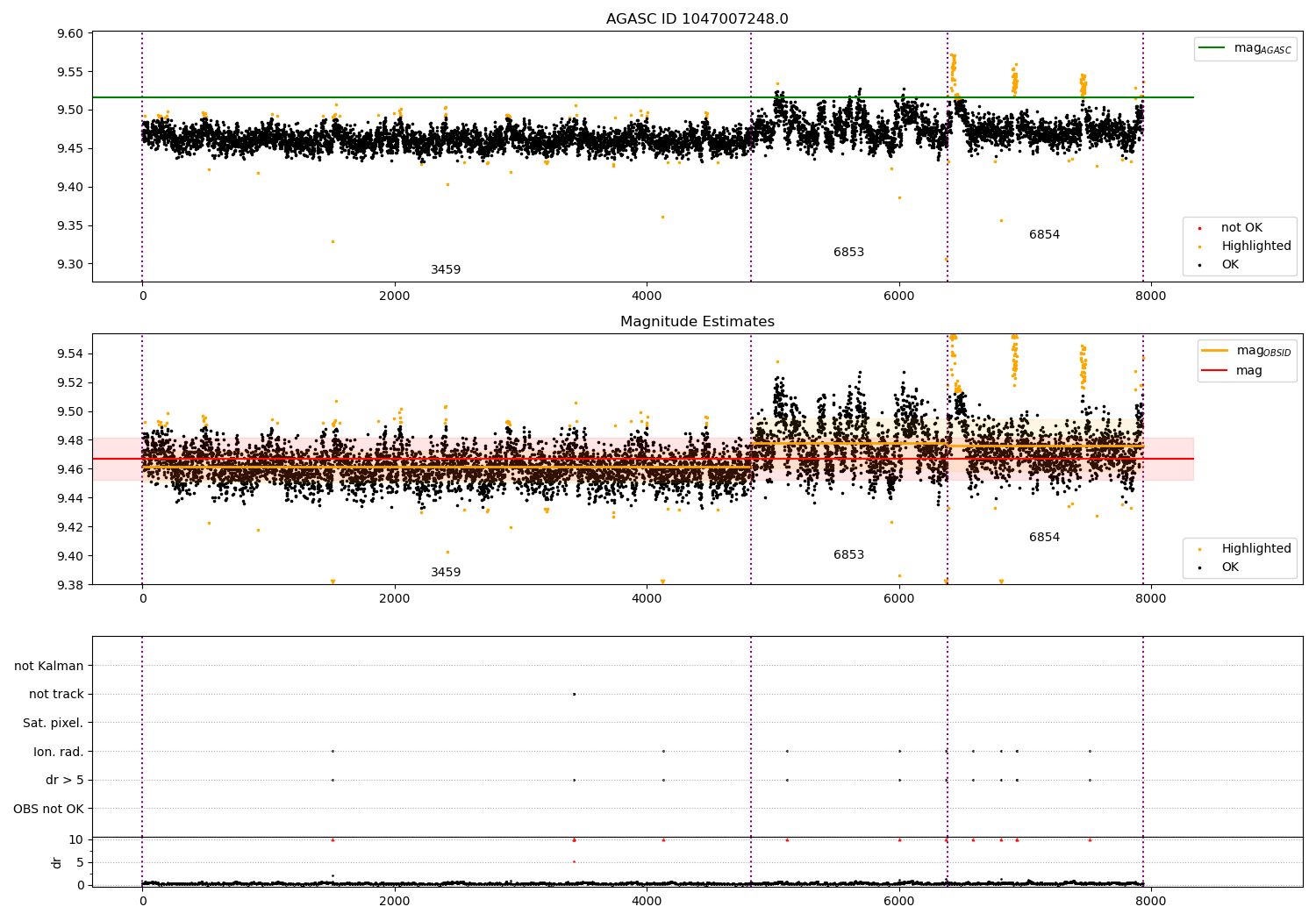Click the 'Ion. rad.' axis label

[59, 752]
